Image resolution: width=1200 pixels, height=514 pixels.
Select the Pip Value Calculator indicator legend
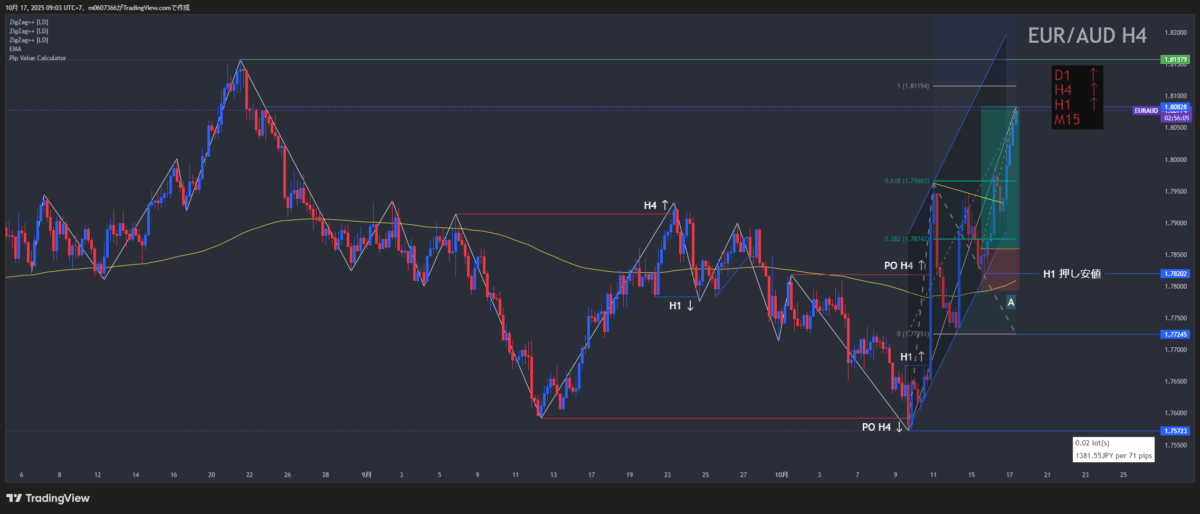[38, 57]
